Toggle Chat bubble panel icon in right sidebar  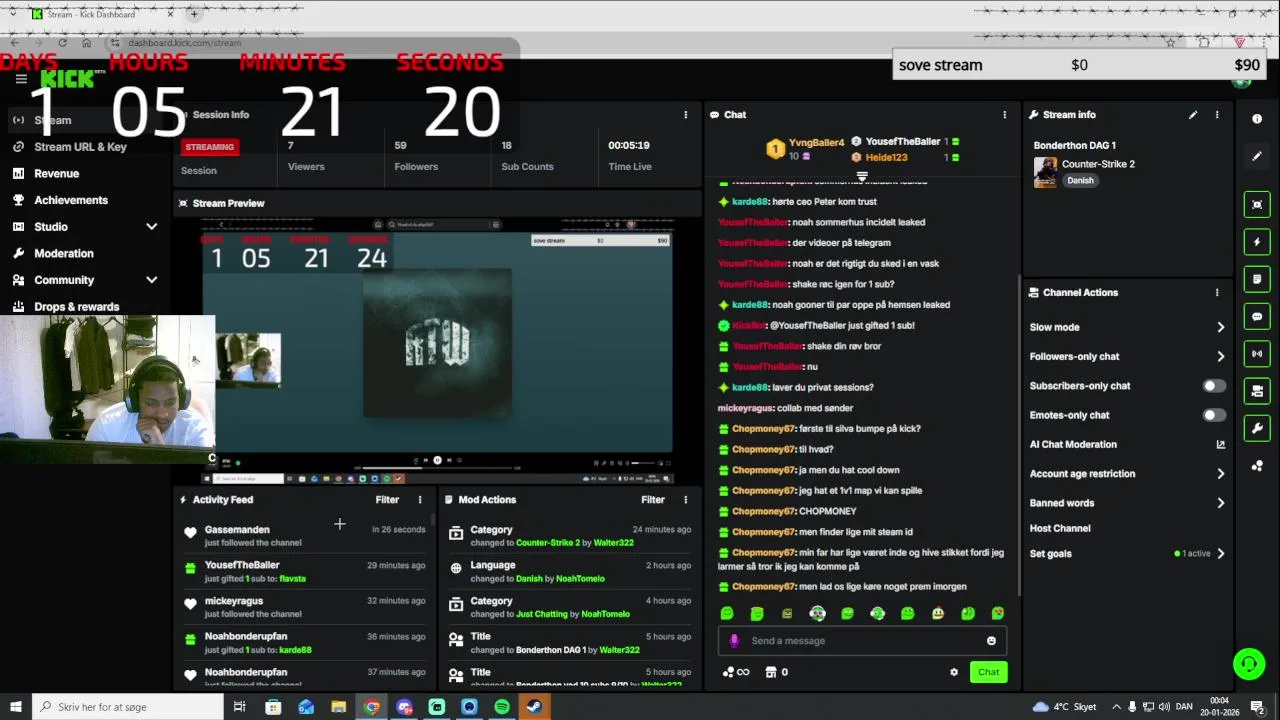click(1257, 316)
